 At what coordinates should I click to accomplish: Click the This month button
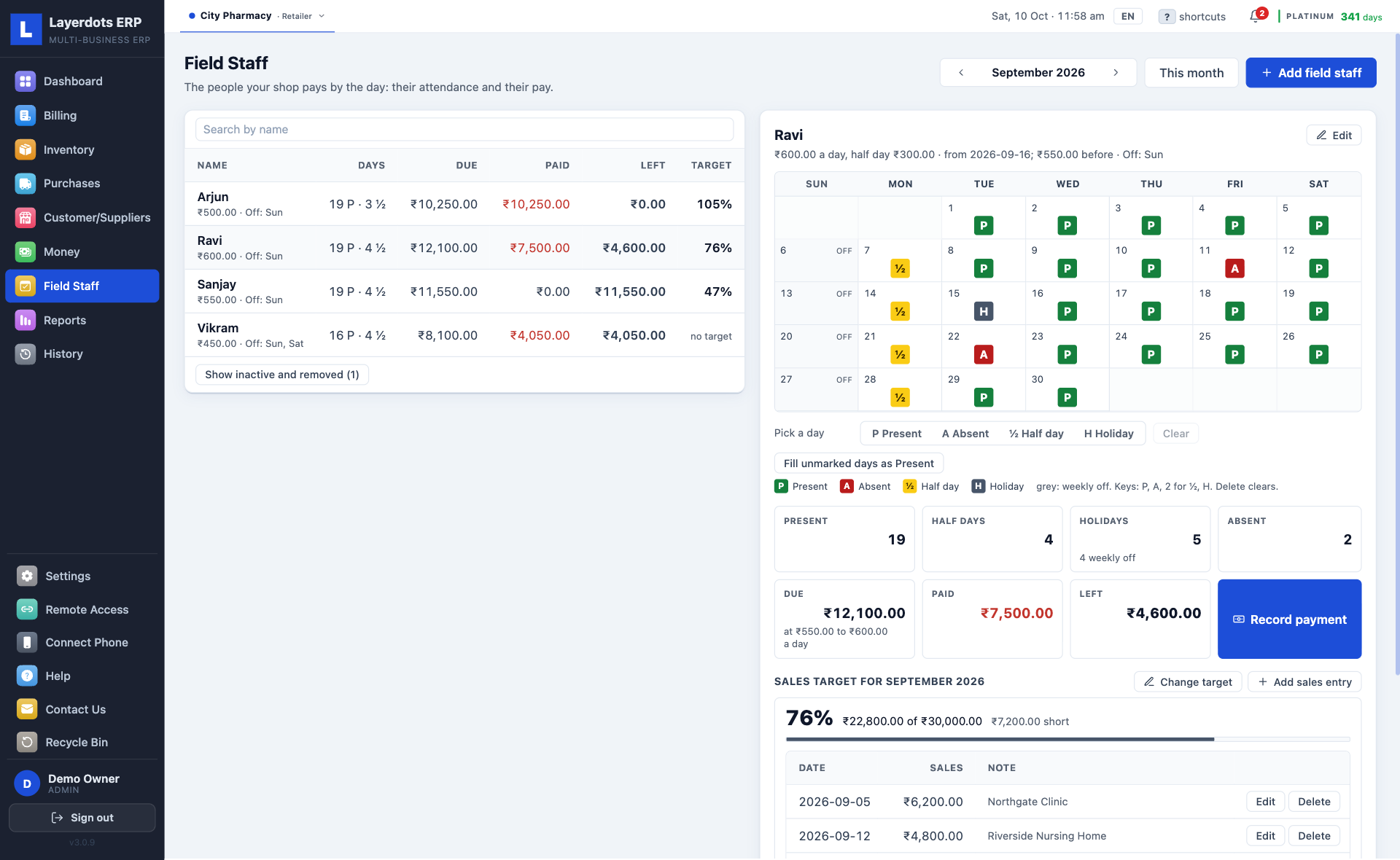1191,73
